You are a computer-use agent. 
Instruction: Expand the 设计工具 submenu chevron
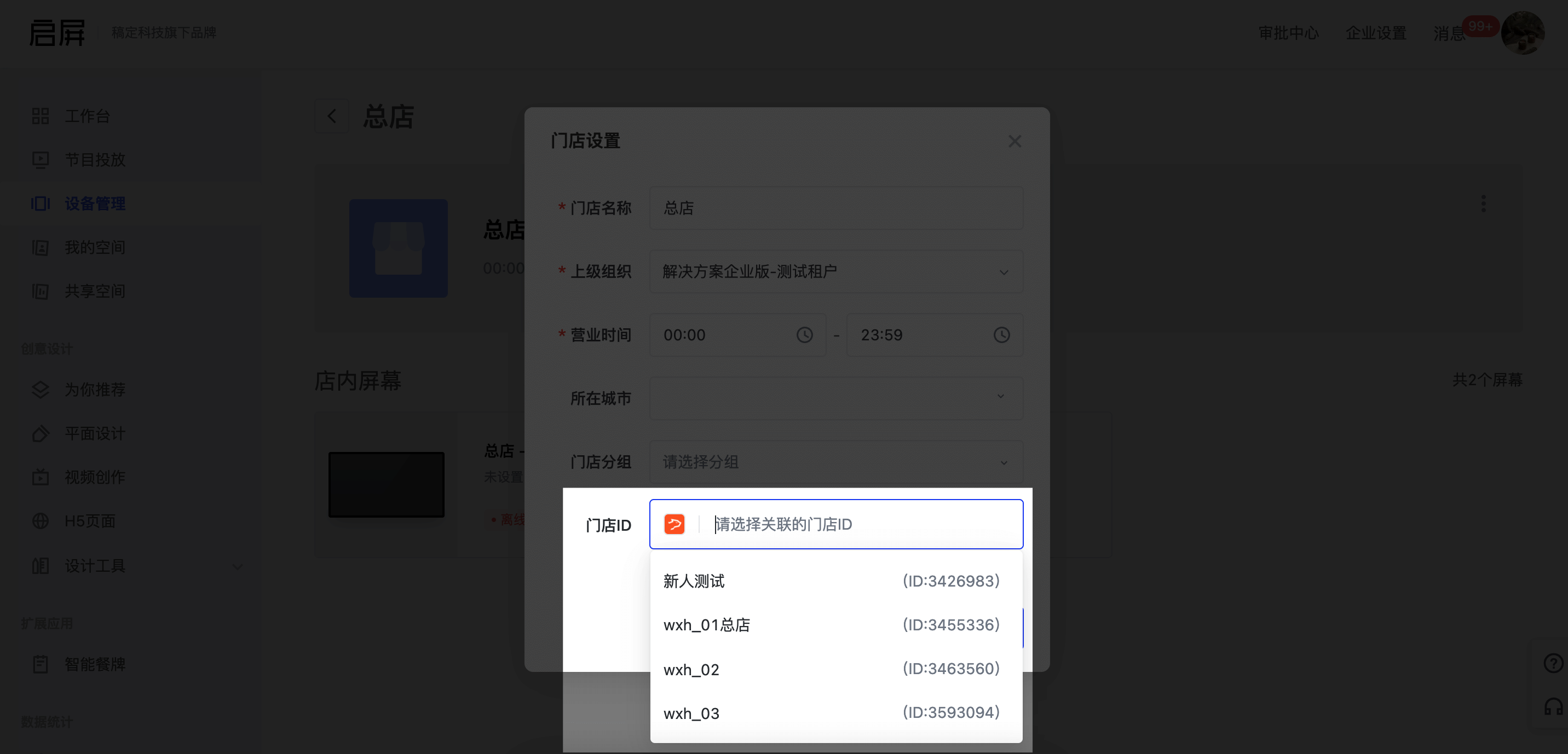(x=238, y=566)
